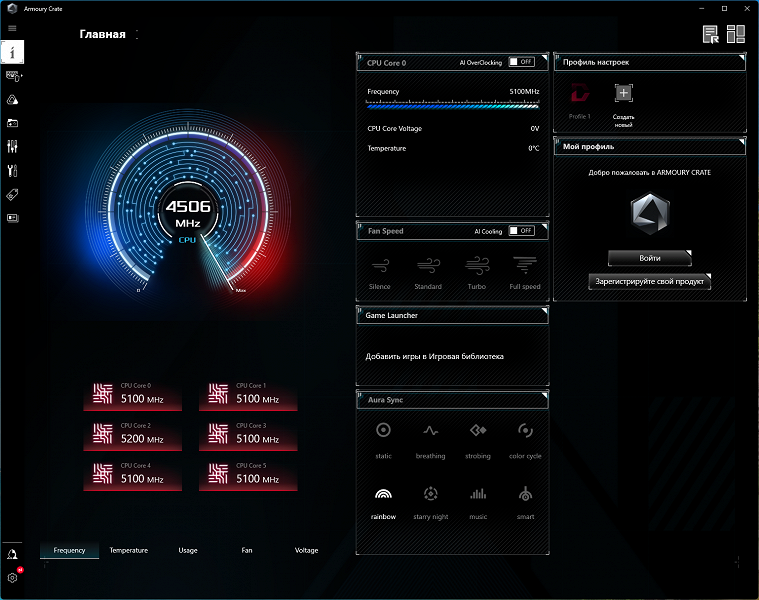Click the CPU 4506 MHz gauge dial
The height and width of the screenshot is (600, 759).
188,208
